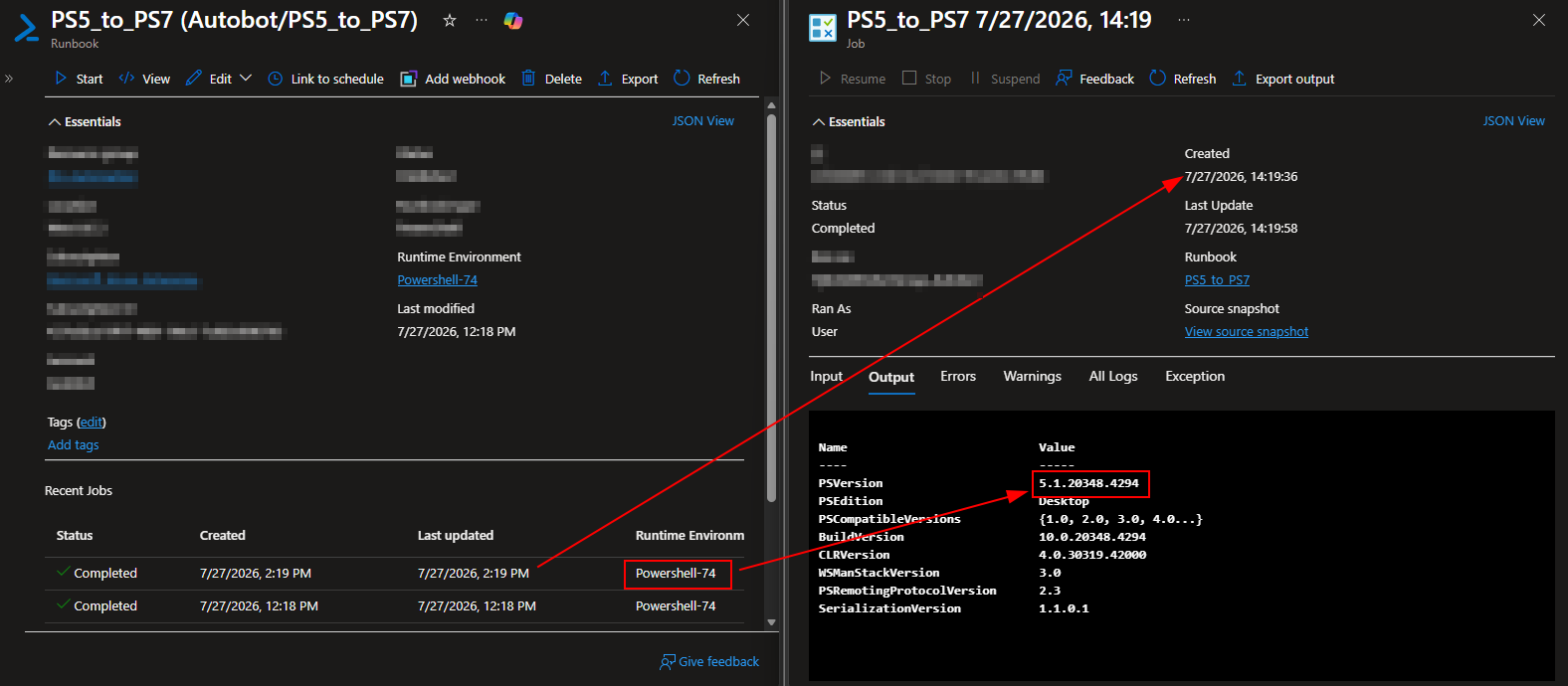
Task: Pin runbook with the star icon
Action: point(450,20)
